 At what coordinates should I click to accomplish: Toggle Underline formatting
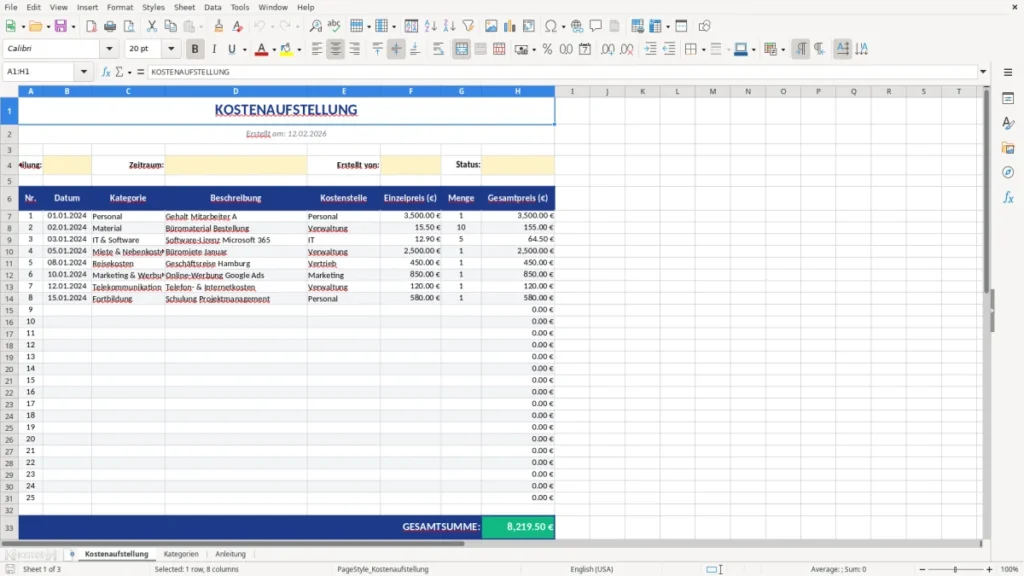[x=232, y=49]
